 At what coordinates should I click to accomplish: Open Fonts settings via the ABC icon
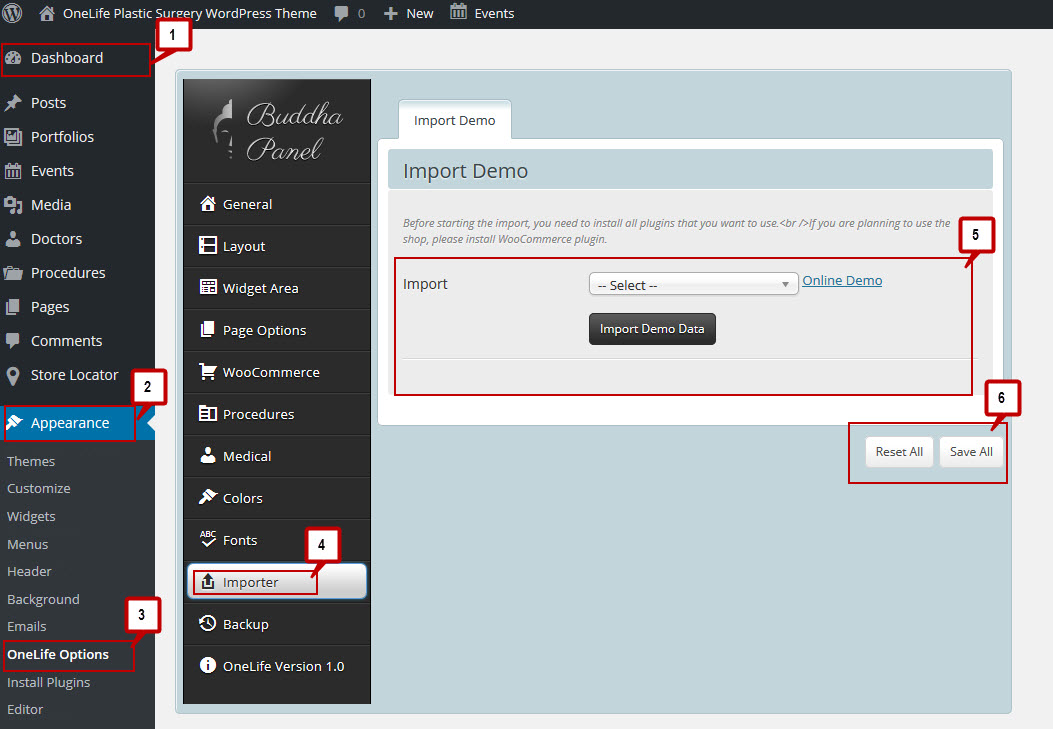click(x=208, y=540)
